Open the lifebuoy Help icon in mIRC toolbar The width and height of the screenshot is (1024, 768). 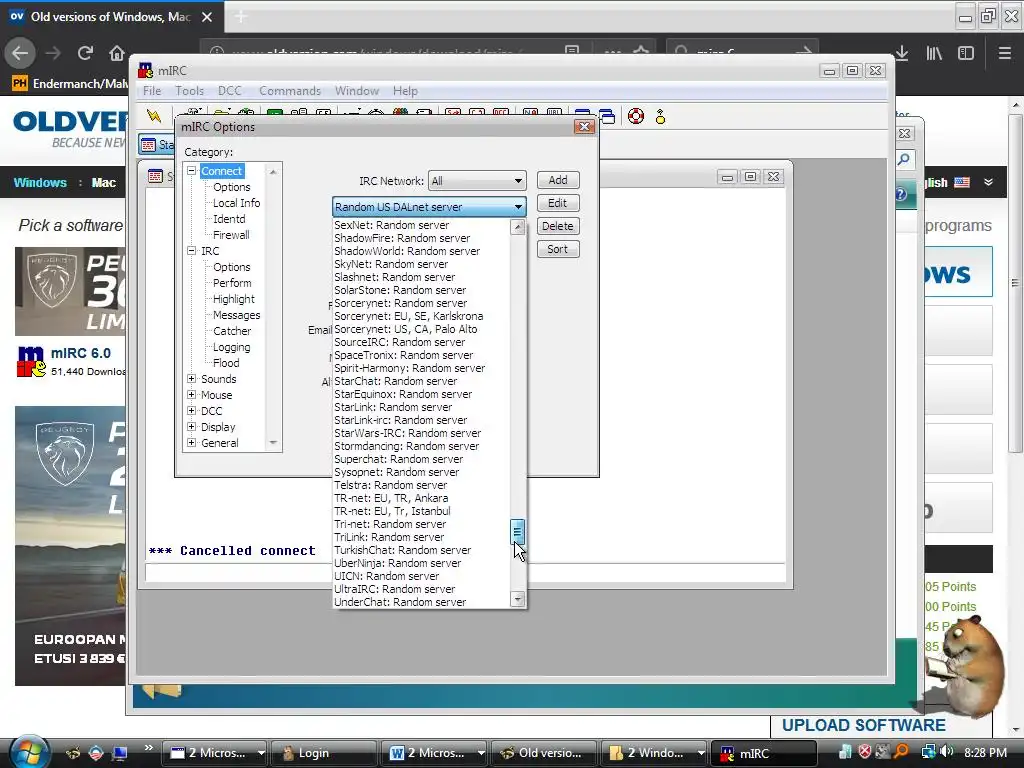click(635, 116)
